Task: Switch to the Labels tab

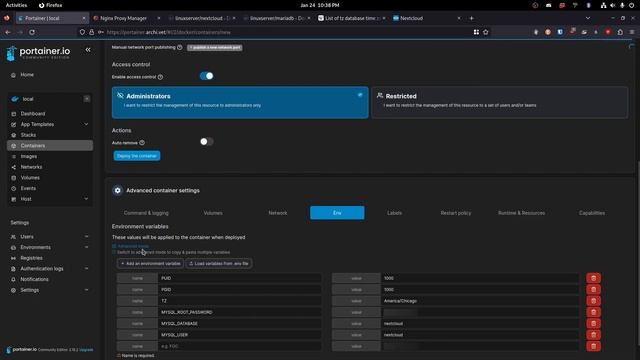Action: click(x=394, y=213)
